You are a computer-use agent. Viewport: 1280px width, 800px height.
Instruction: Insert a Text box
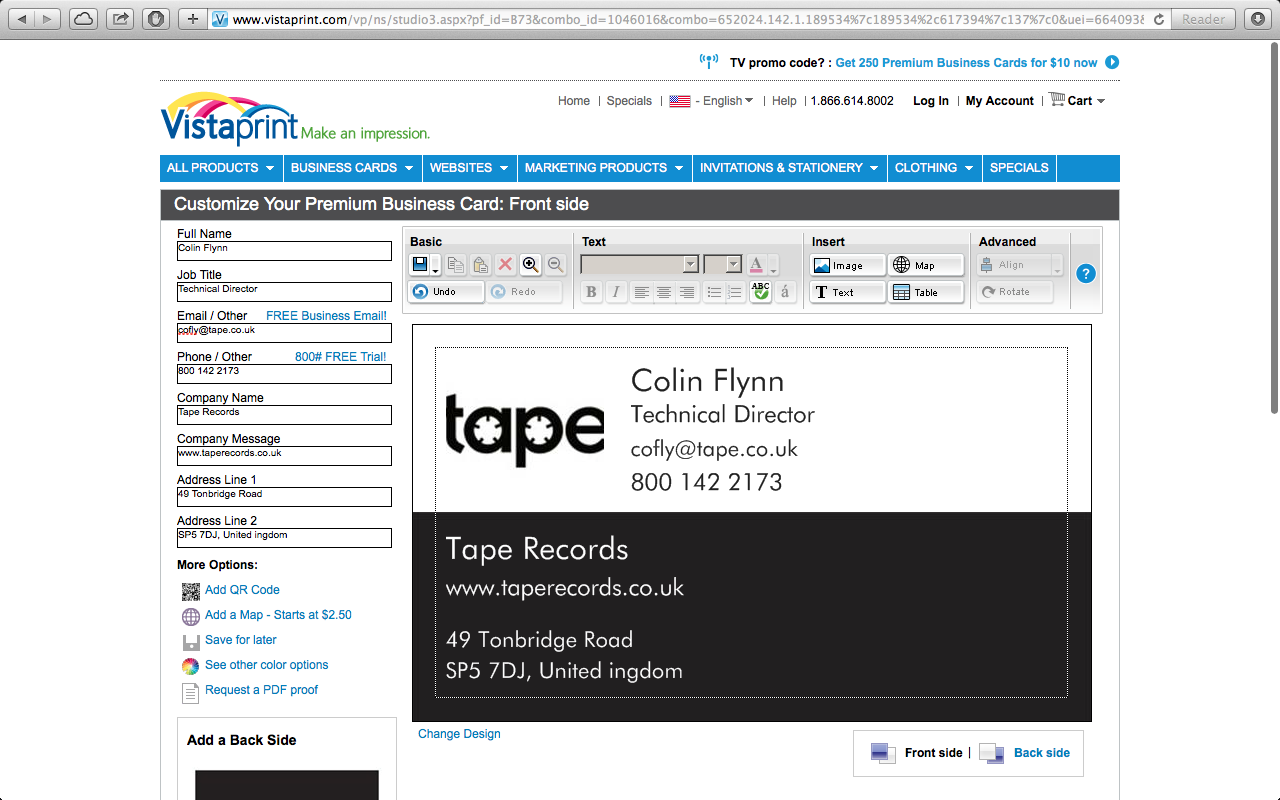tap(847, 292)
